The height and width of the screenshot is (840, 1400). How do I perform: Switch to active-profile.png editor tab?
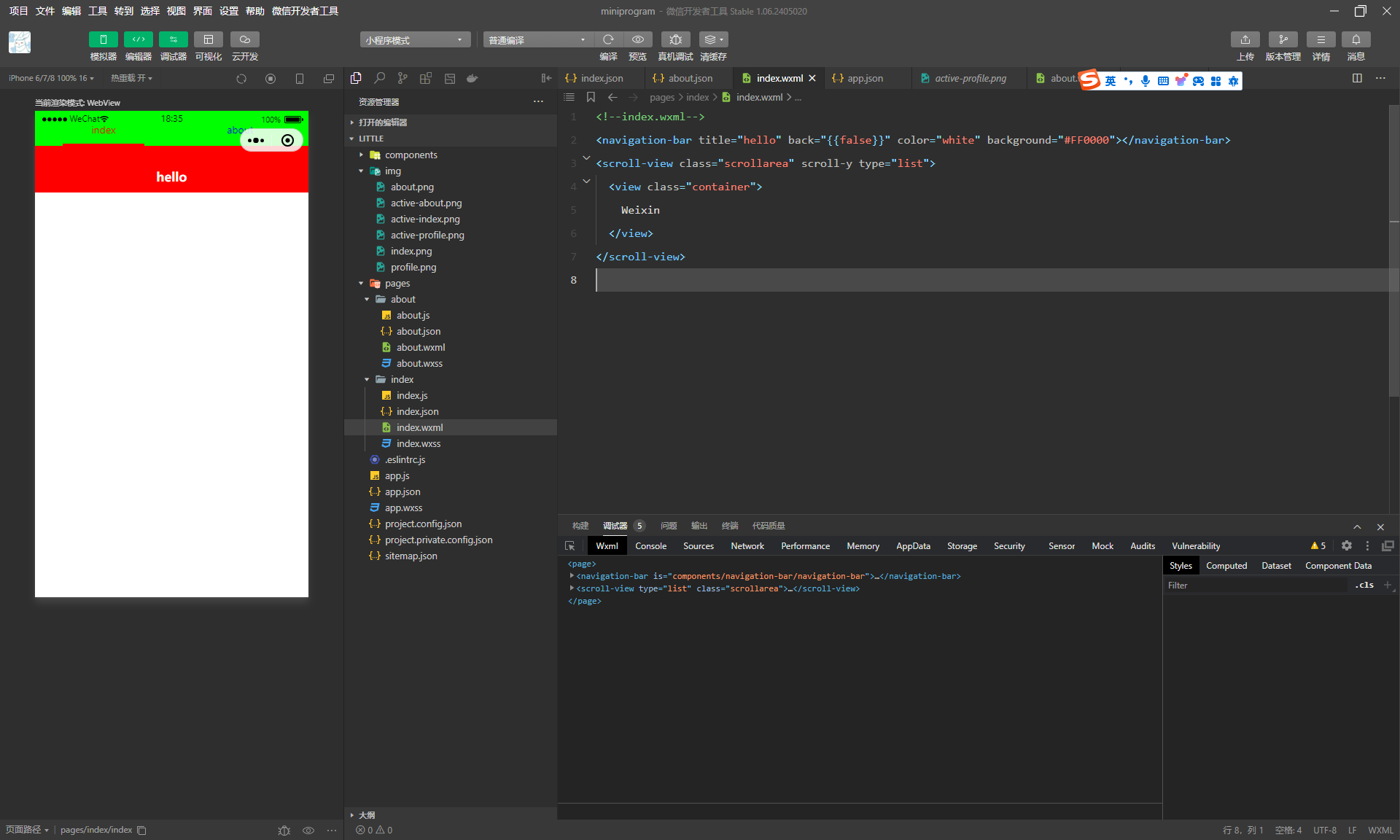pyautogui.click(x=970, y=78)
